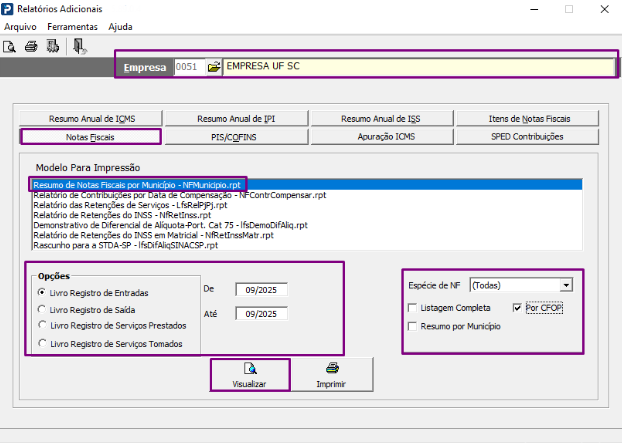623x443 pixels.
Task: Open the company folder lookup icon
Action: [213, 67]
